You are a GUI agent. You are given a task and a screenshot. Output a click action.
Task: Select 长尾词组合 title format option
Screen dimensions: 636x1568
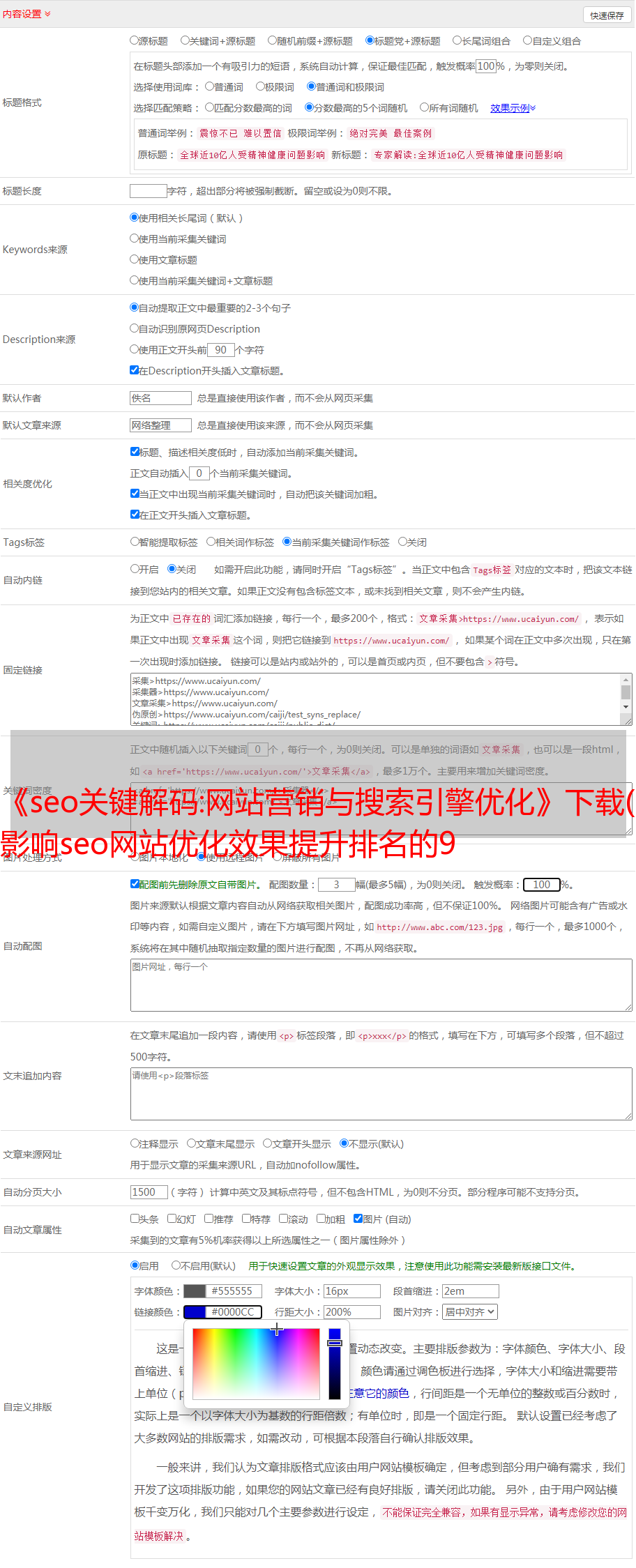click(457, 40)
